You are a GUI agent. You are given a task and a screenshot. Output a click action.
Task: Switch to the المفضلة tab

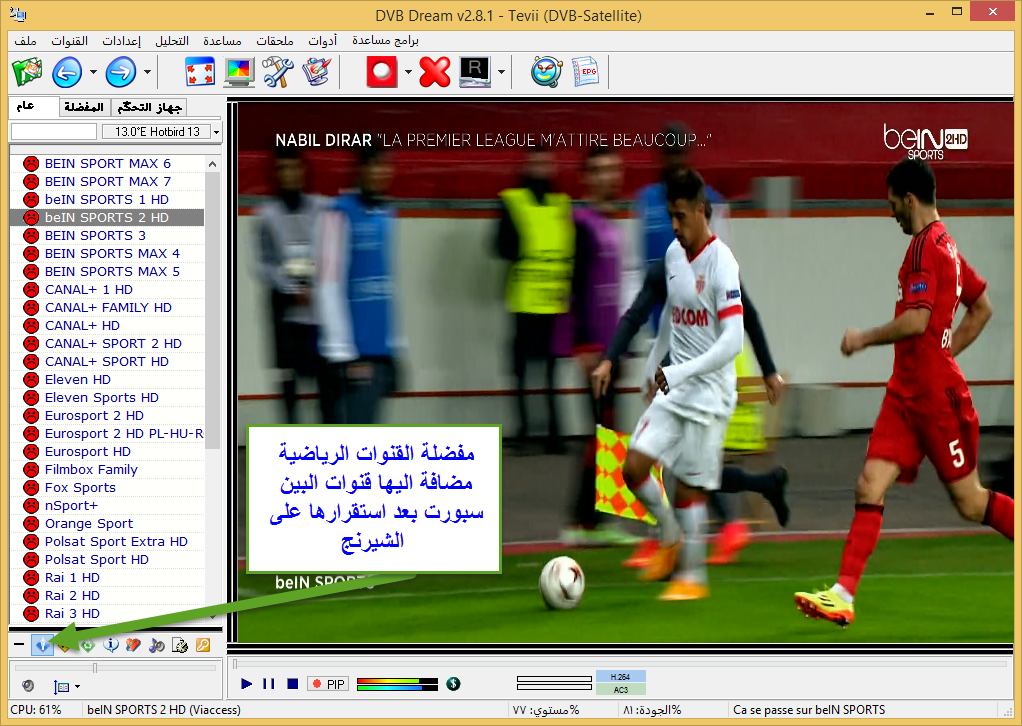pos(84,107)
